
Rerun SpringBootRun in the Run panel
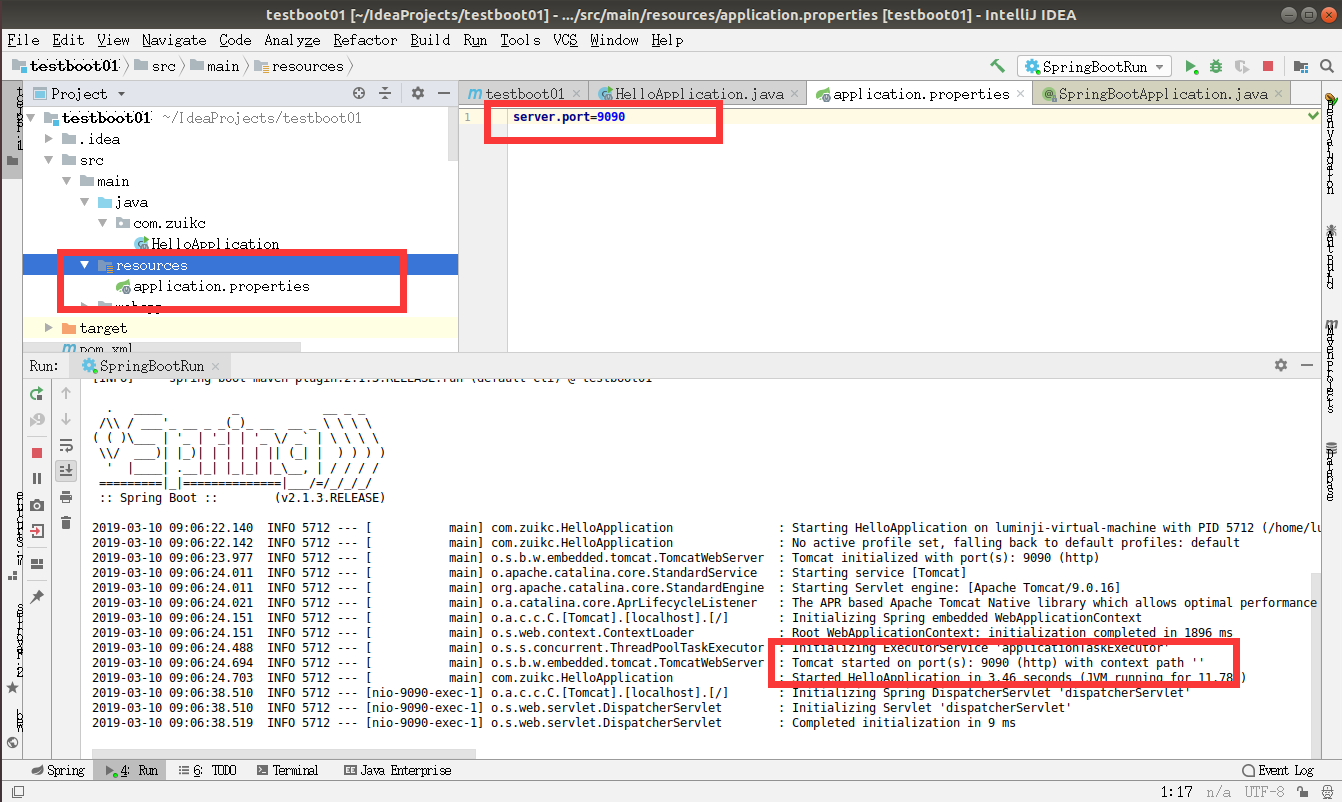pyautogui.click(x=37, y=394)
